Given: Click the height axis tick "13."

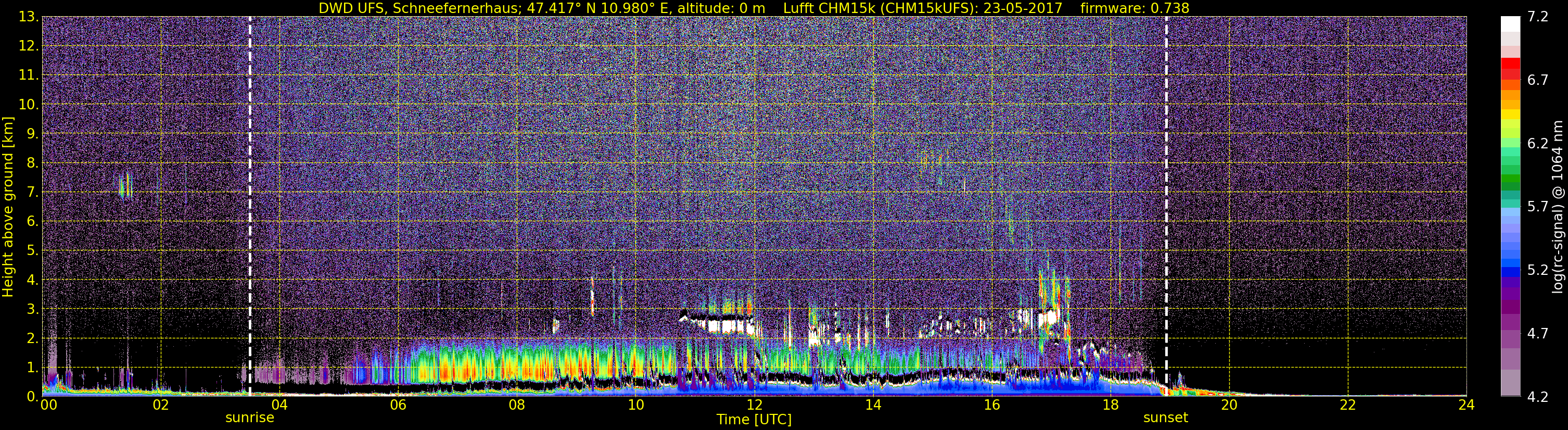Looking at the screenshot, I should pos(28,17).
